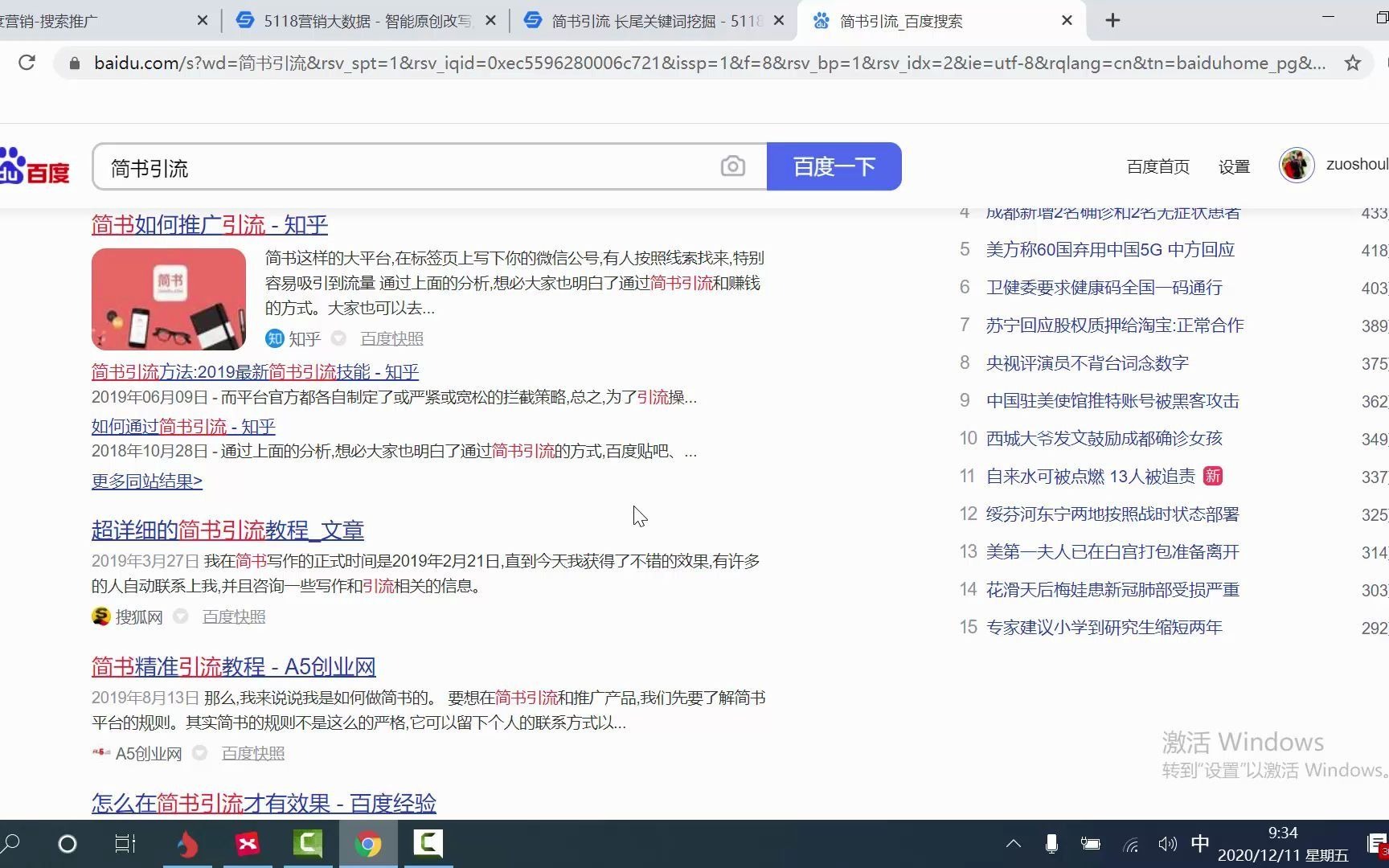Click the battery tray icon
The image size is (1389, 868).
(1090, 844)
